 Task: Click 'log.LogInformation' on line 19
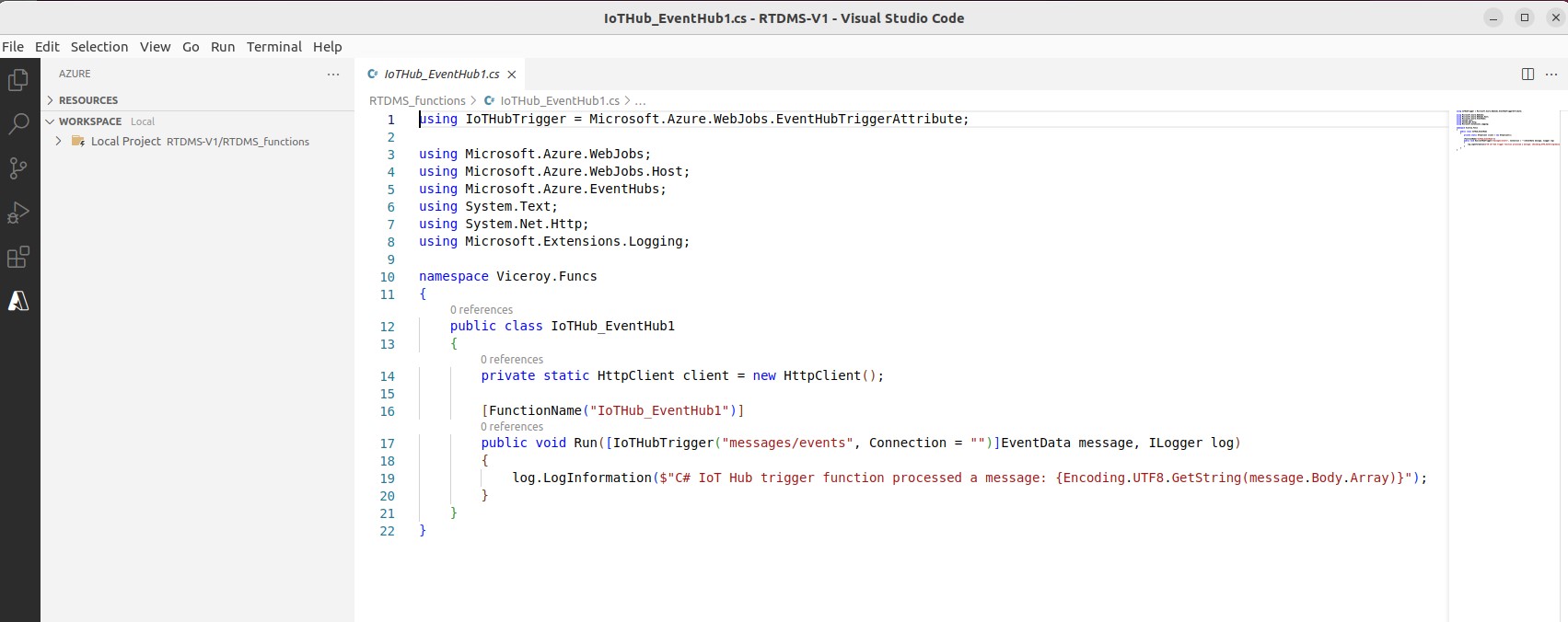(x=581, y=478)
